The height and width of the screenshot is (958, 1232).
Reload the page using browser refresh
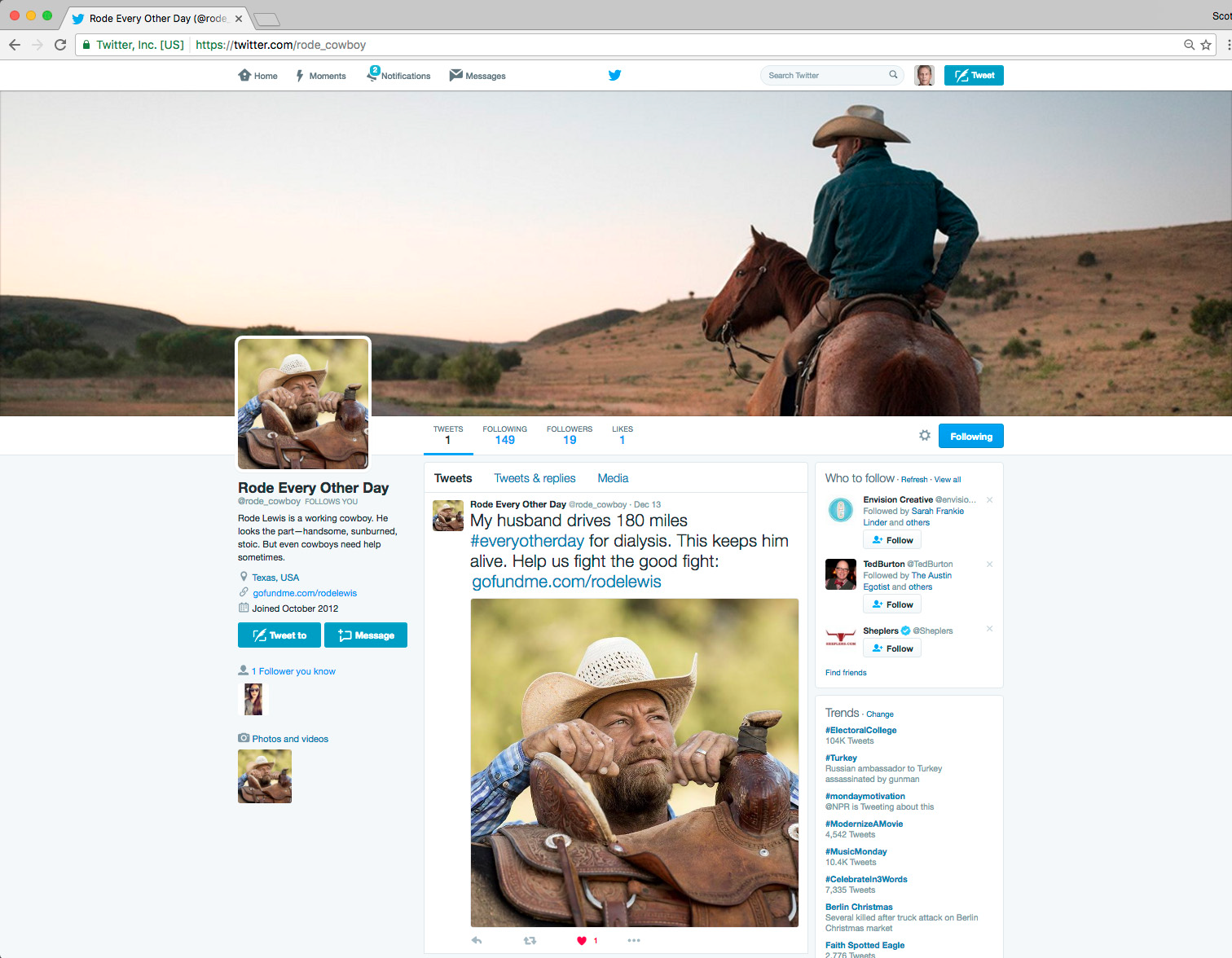coord(60,45)
